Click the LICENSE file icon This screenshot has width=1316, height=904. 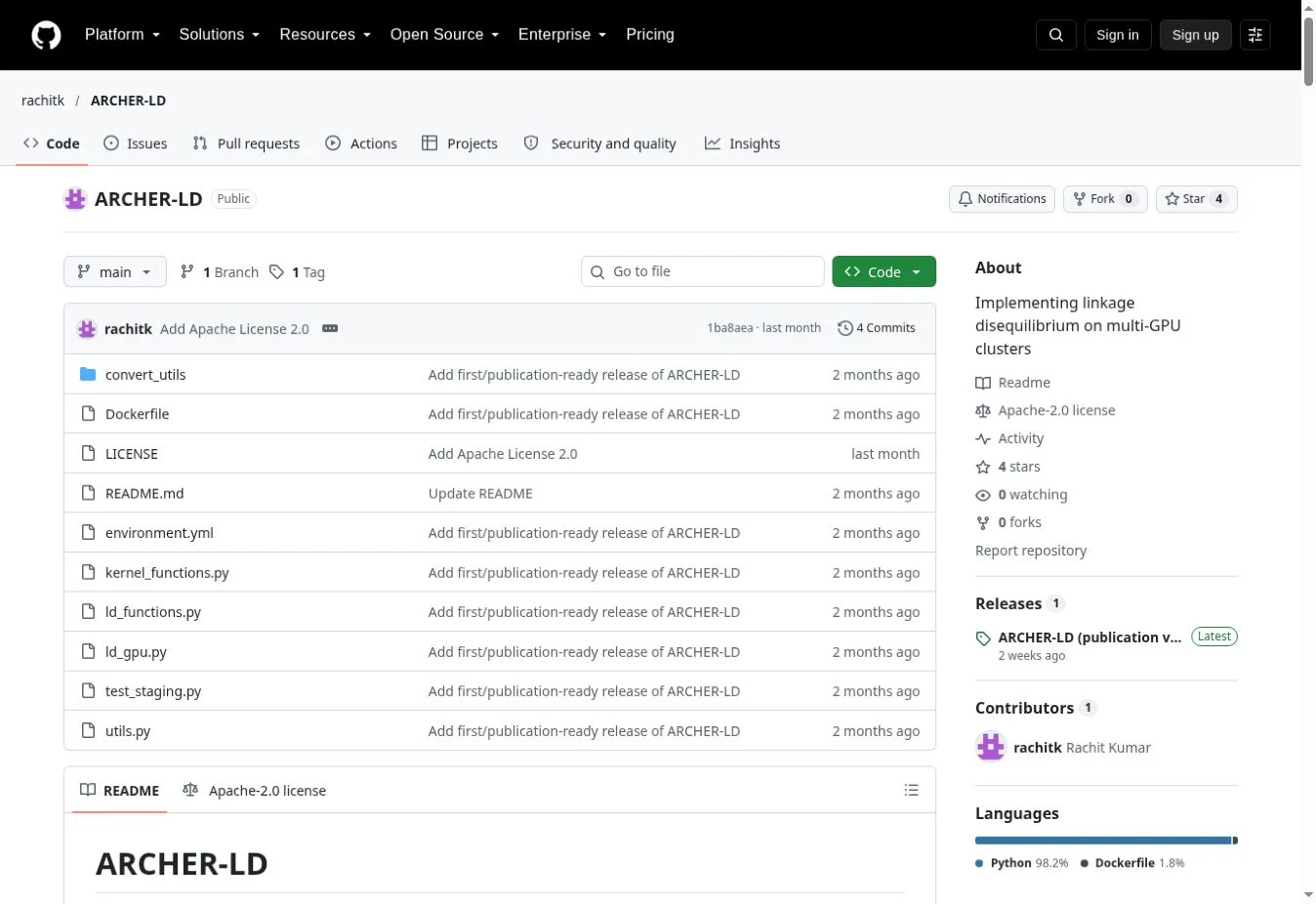coord(88,454)
